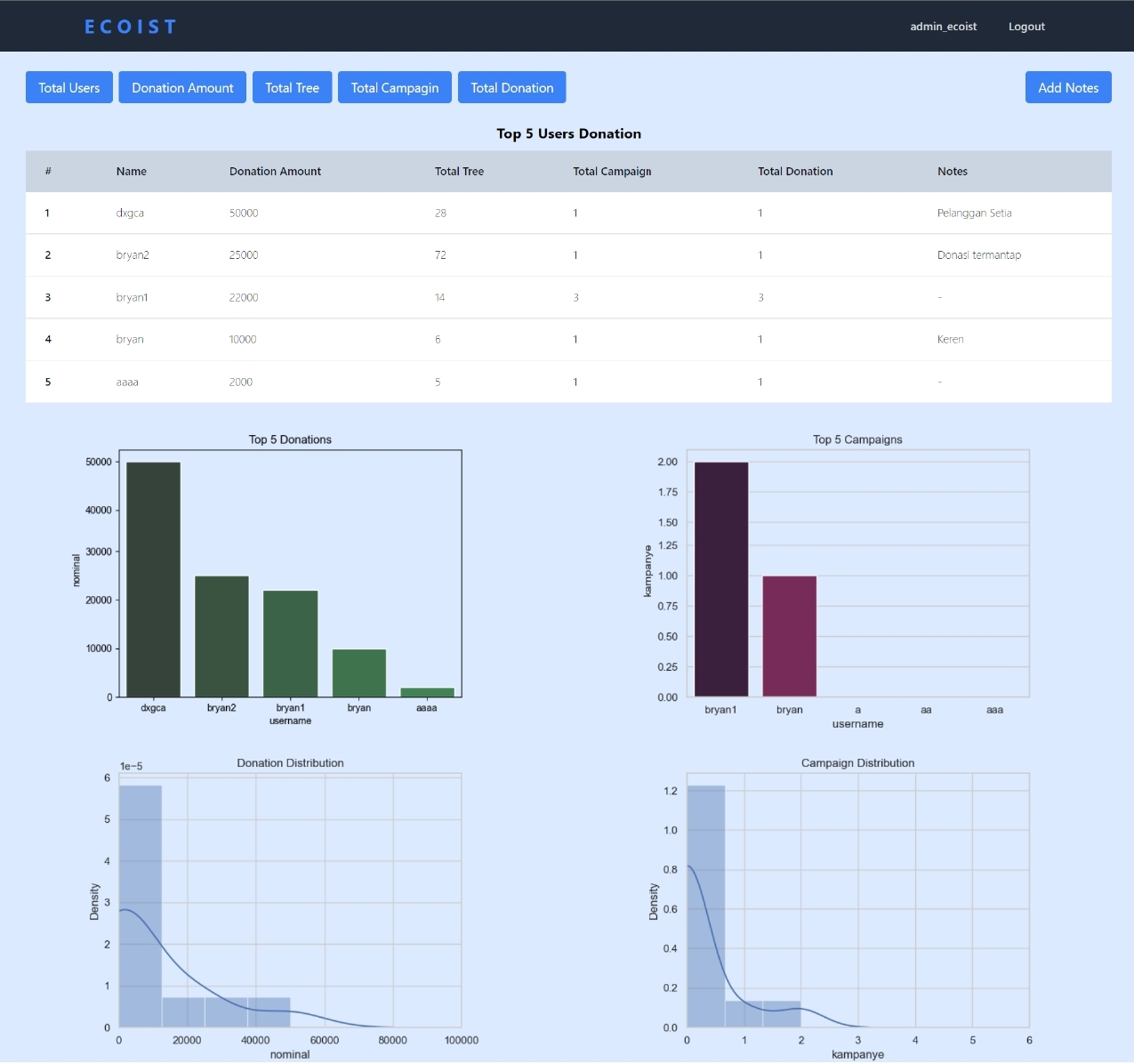Viewport: 1134px width, 1064px height.
Task: Click the ECOIST logo
Action: tap(131, 27)
